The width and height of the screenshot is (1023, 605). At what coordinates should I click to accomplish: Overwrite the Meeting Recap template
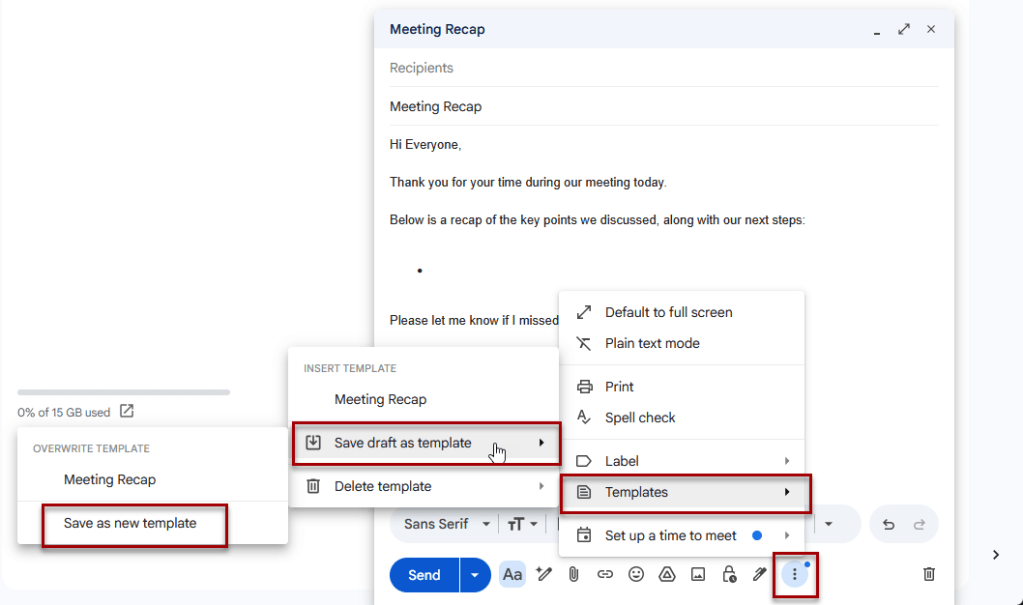click(x=152, y=480)
